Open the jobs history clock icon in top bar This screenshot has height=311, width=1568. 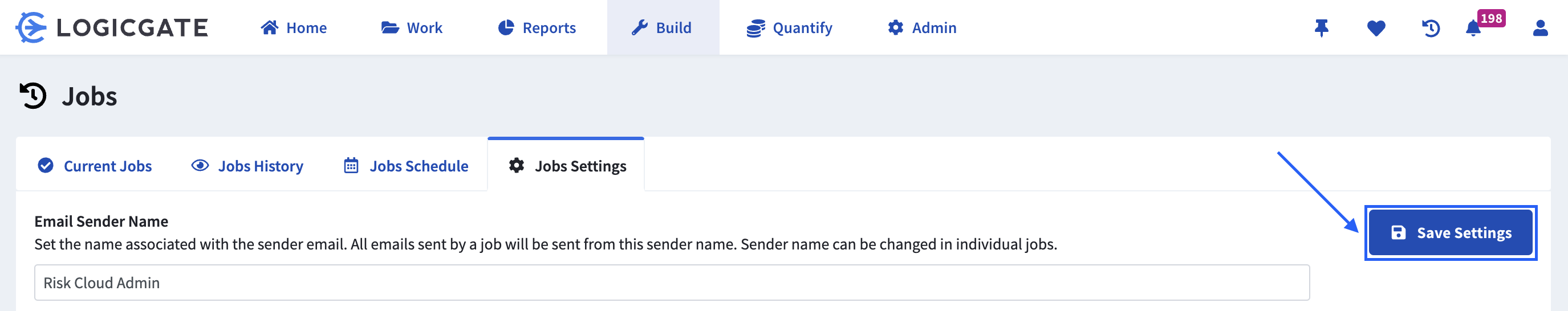coord(1431,28)
